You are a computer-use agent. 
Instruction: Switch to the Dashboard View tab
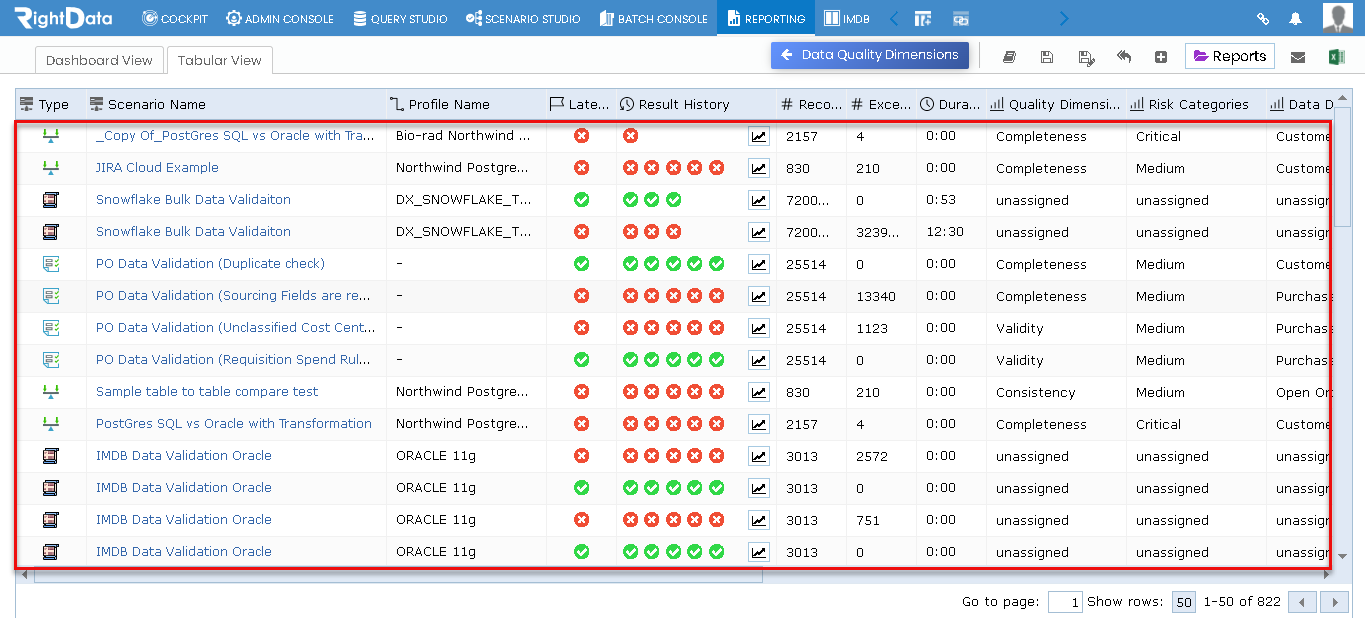point(99,60)
